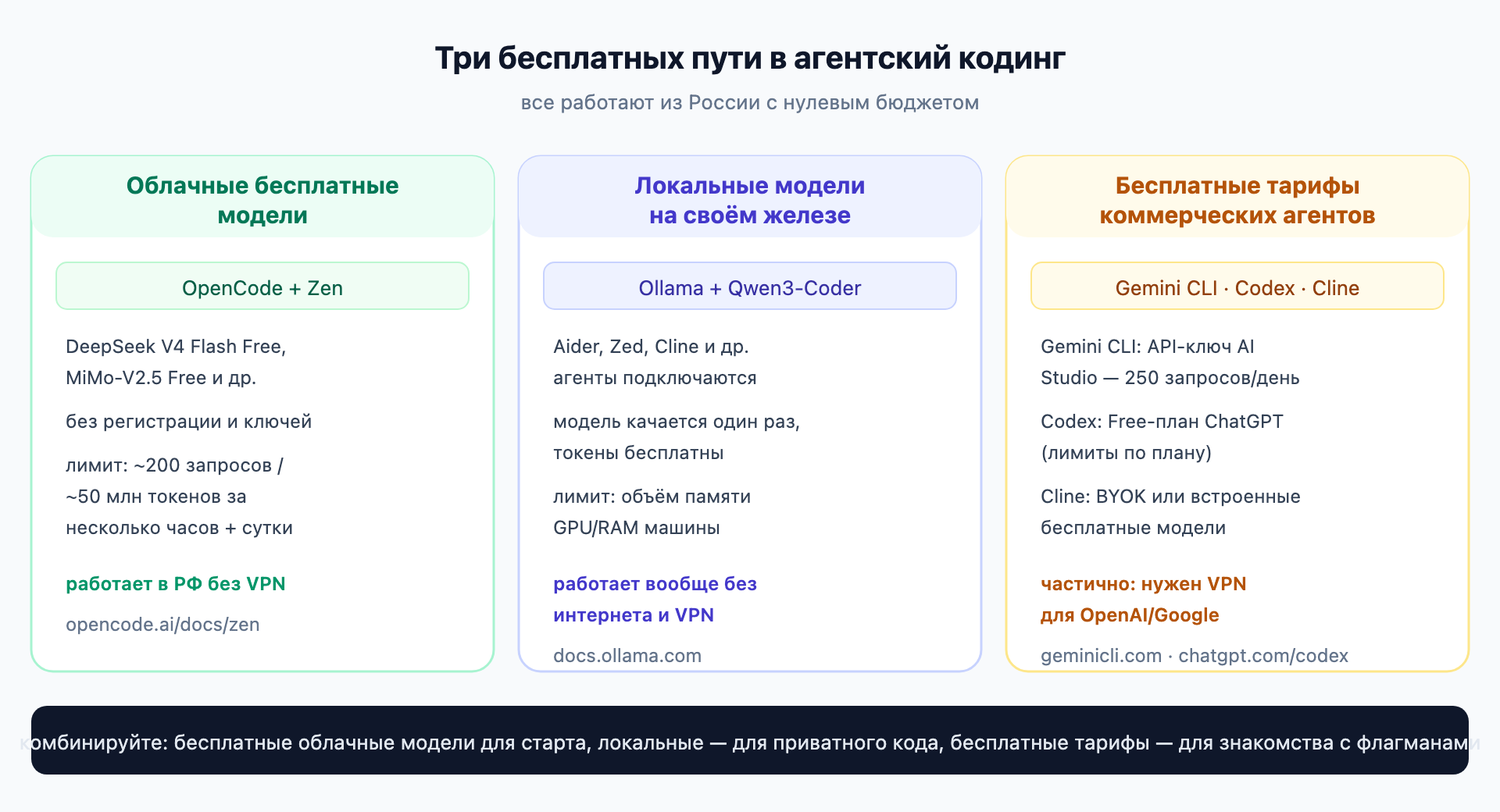Select the 'Gemini CLI · Codex · Cline' pill
Image resolution: width=1500 pixels, height=812 pixels.
pyautogui.click(x=1237, y=287)
